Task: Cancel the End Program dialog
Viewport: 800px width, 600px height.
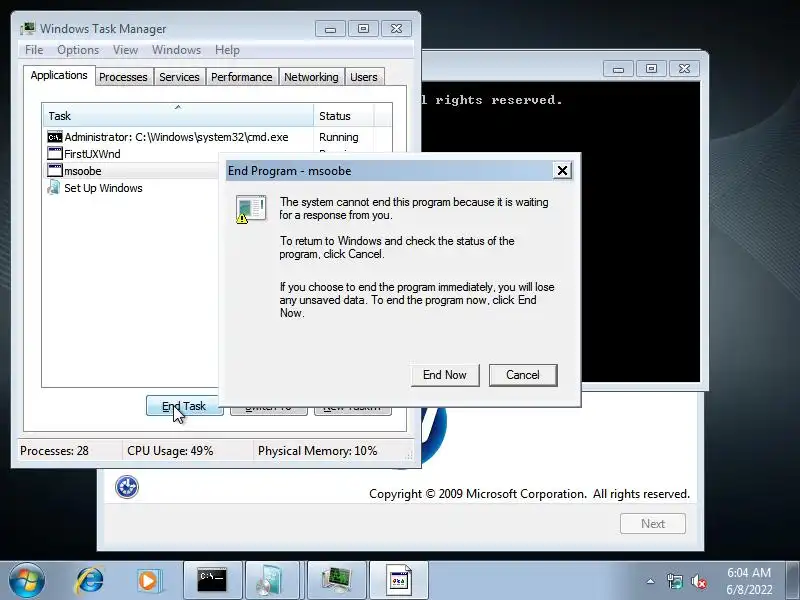Action: pos(522,375)
